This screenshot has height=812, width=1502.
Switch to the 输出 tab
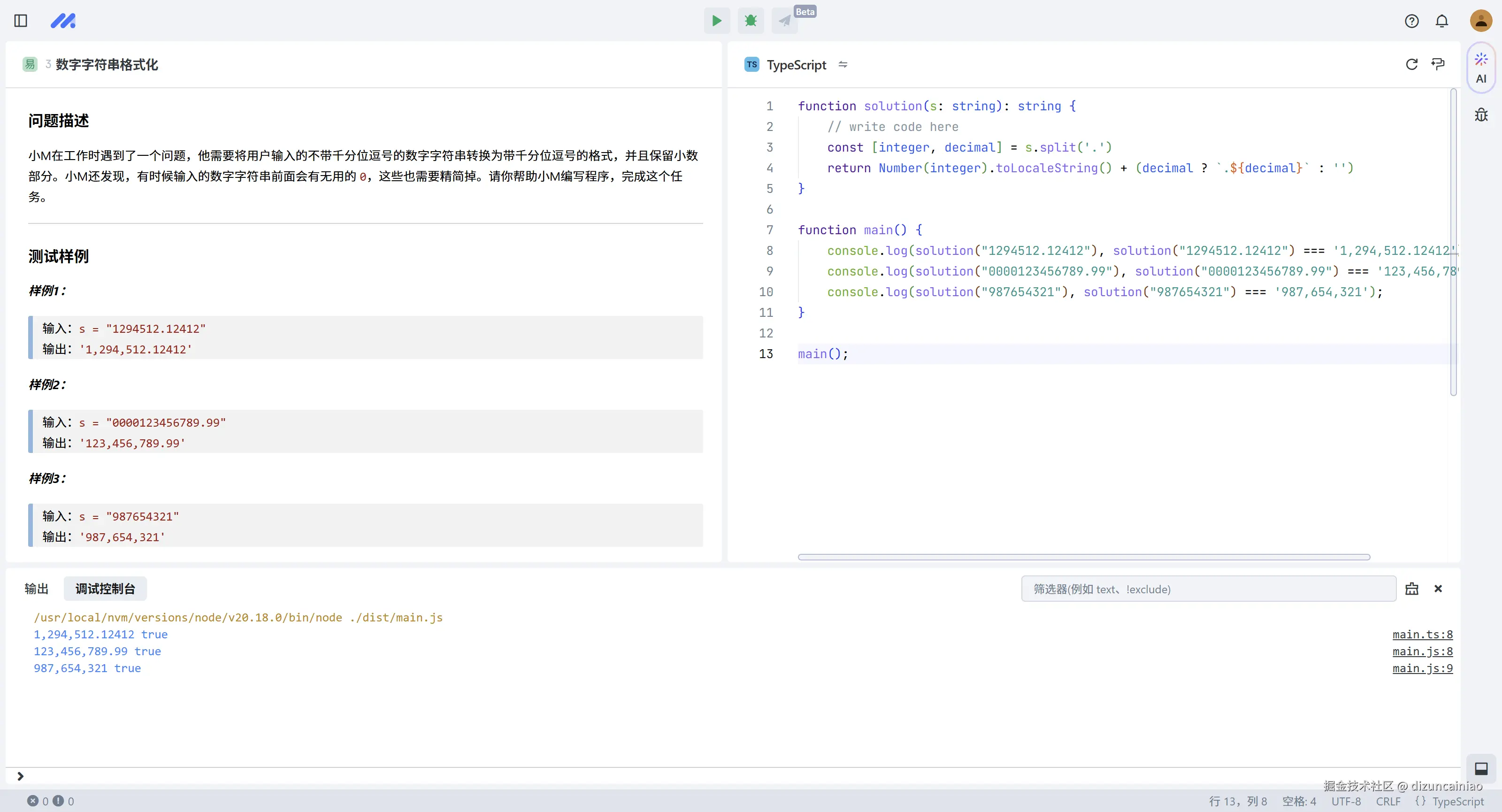pos(37,589)
